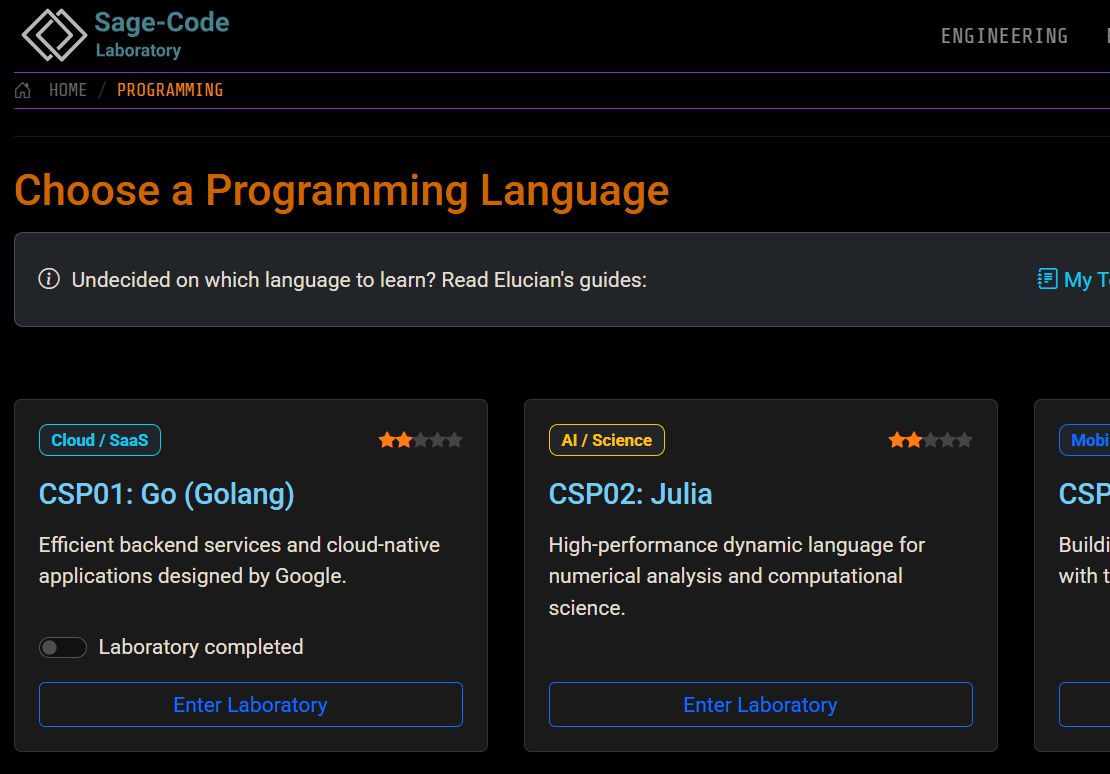Screen dimensions: 1110x774
Task: Open the Sage-Code Laboratory title link
Action: tap(161, 34)
